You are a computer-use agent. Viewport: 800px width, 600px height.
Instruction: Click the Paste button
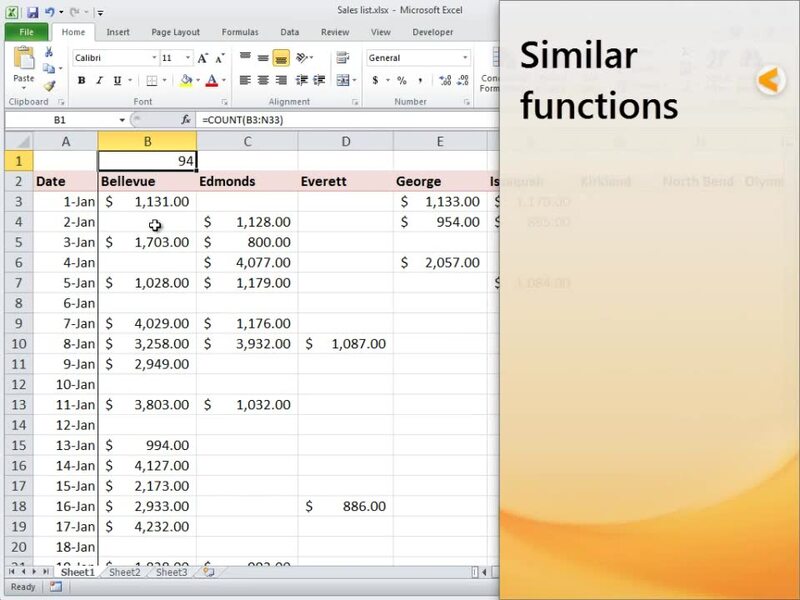tap(23, 66)
